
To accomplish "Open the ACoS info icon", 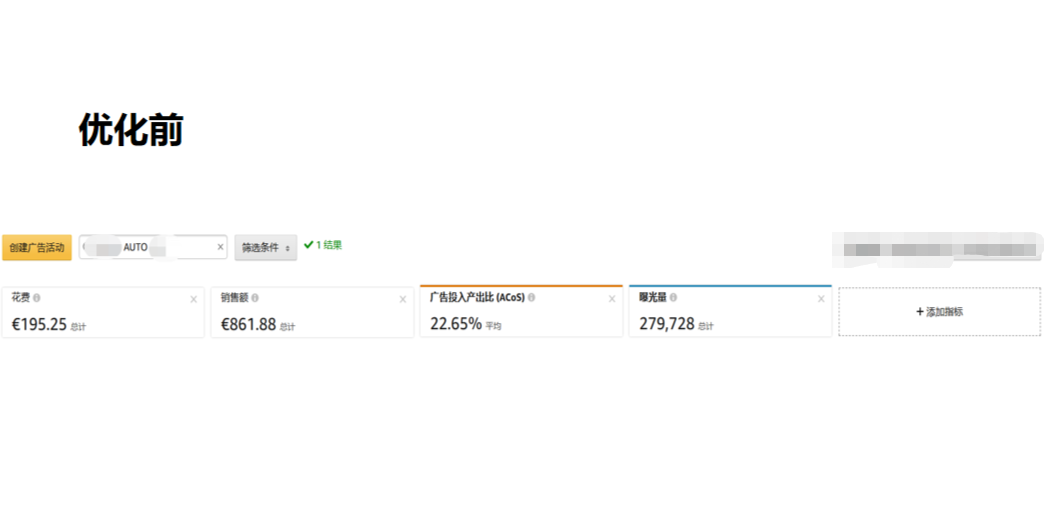I will [x=531, y=298].
